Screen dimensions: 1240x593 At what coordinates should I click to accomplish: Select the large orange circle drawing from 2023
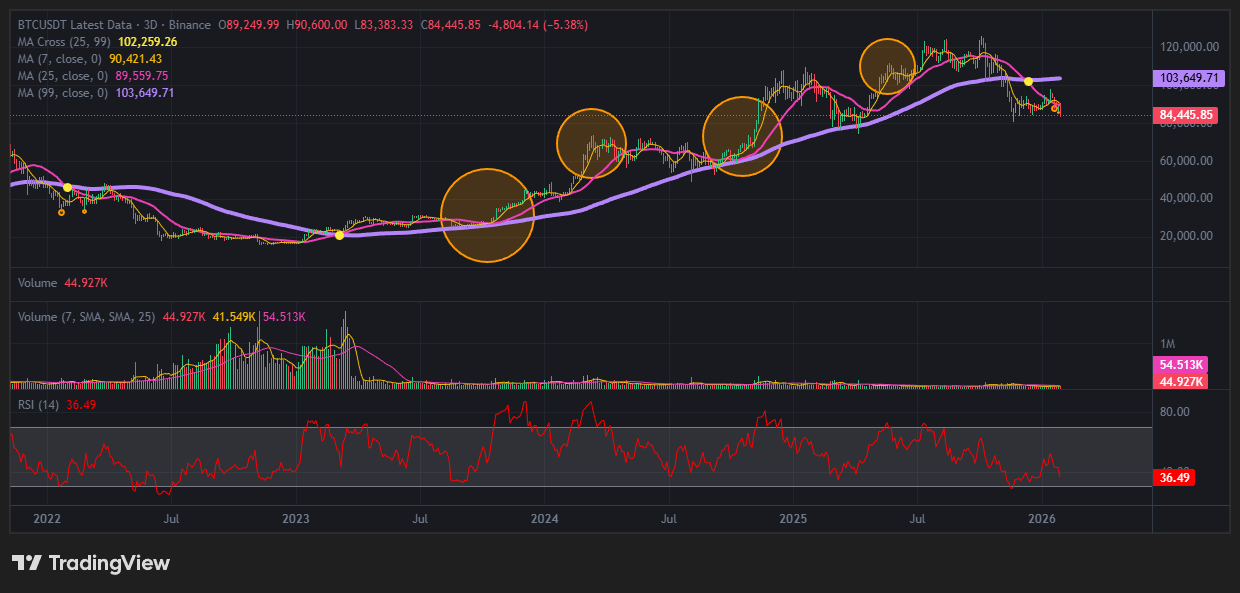point(487,214)
